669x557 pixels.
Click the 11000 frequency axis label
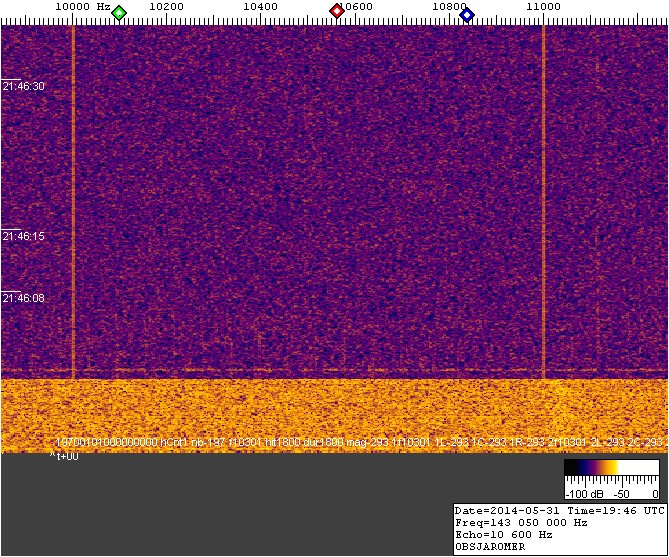[543, 7]
